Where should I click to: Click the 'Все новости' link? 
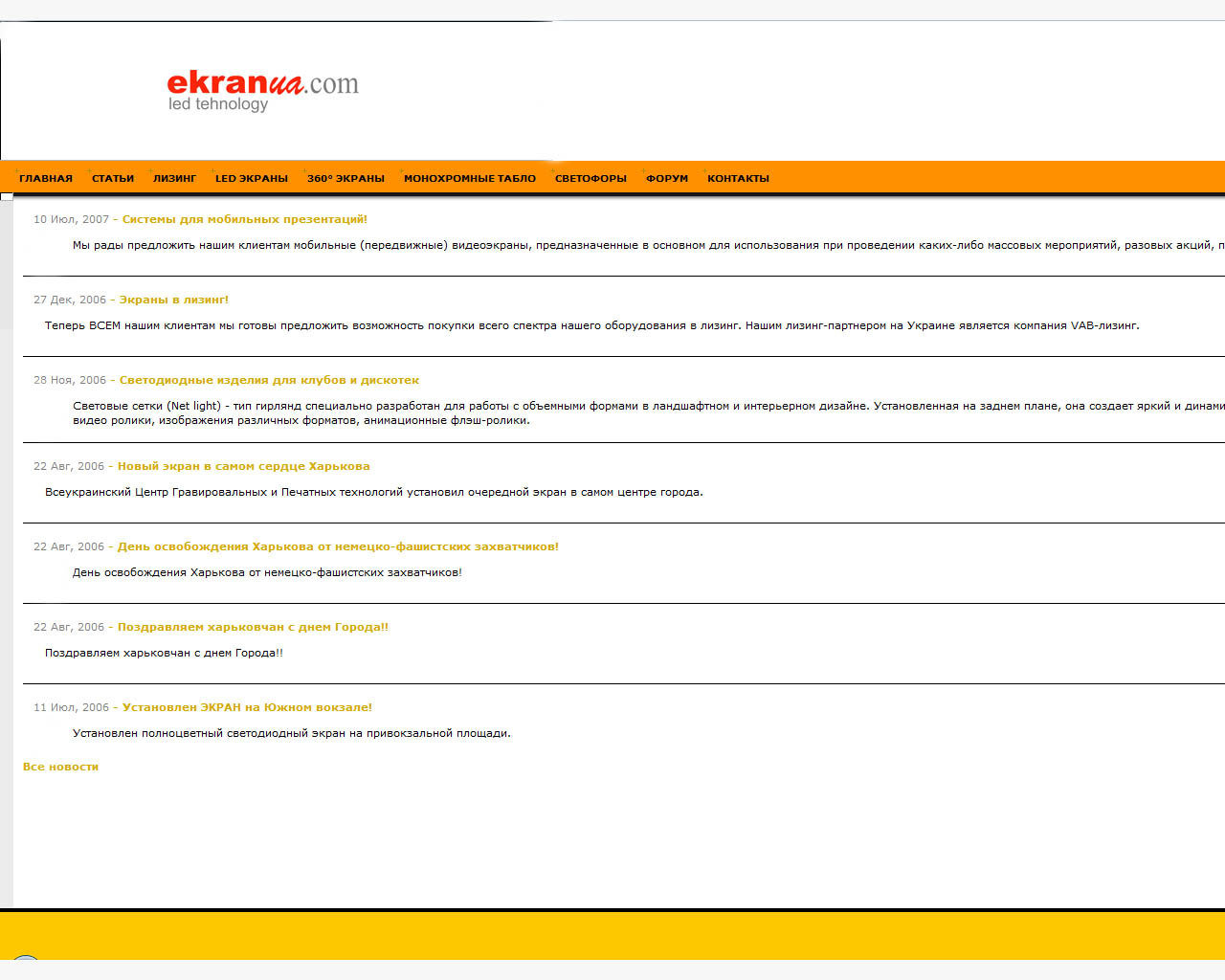[60, 767]
